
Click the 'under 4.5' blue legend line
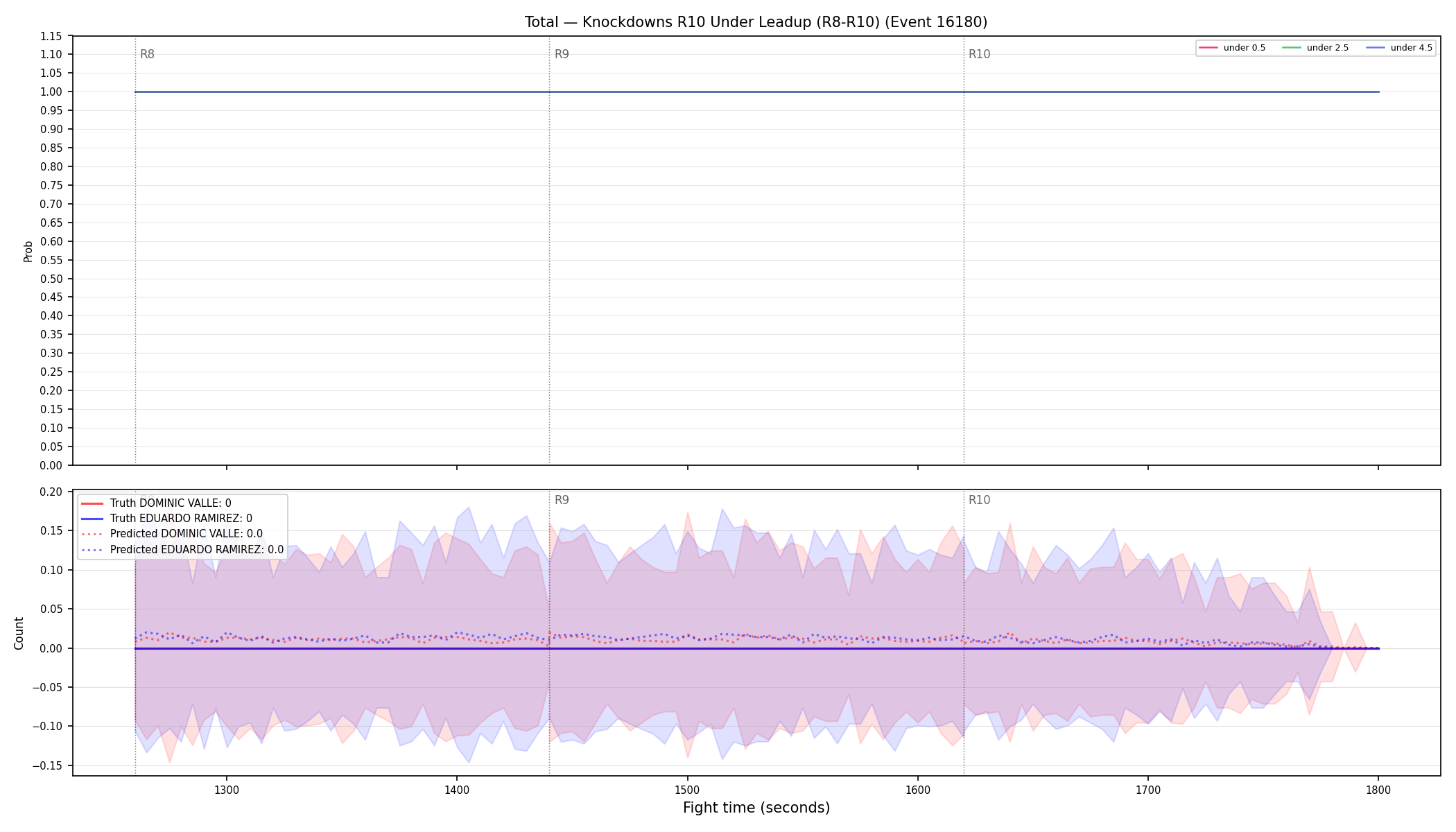[x=1376, y=48]
